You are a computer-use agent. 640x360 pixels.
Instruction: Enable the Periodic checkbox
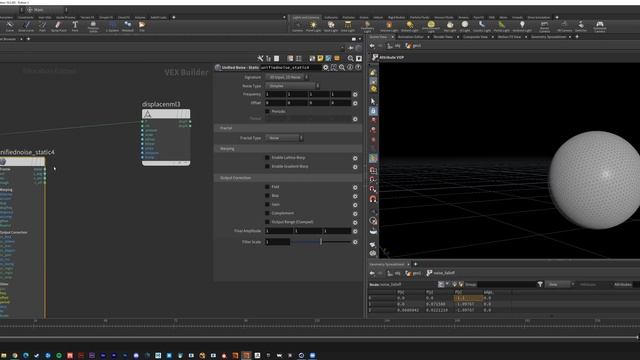tap(267, 111)
